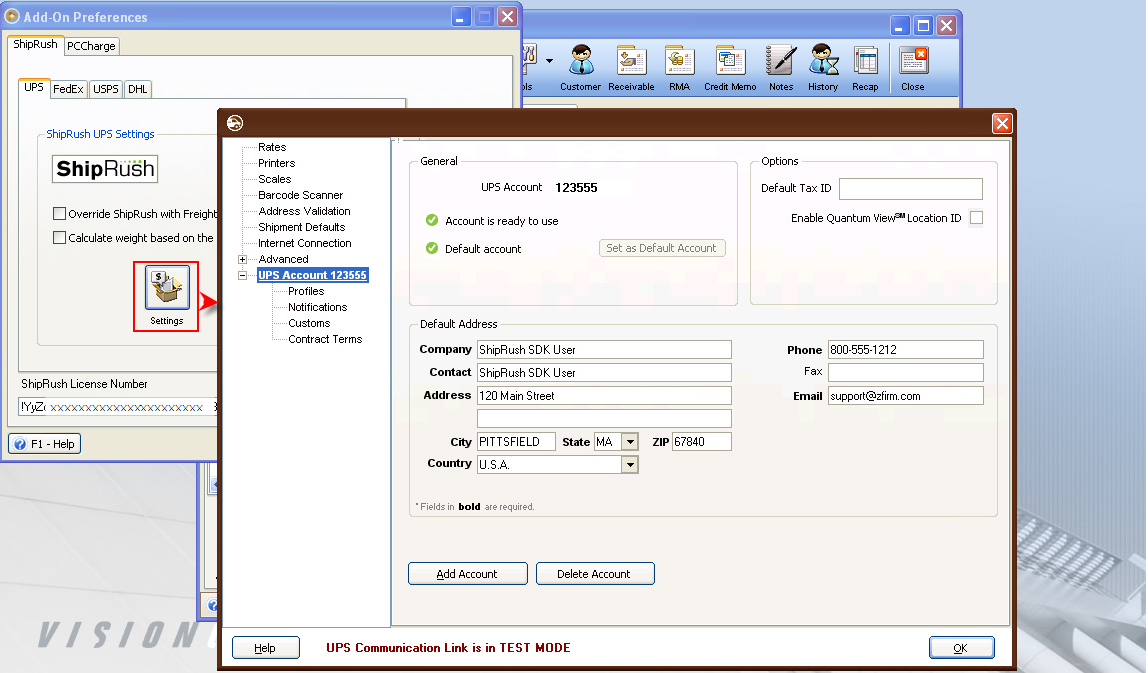
Task: Select UPS Account 123555 tree item
Action: 313,275
